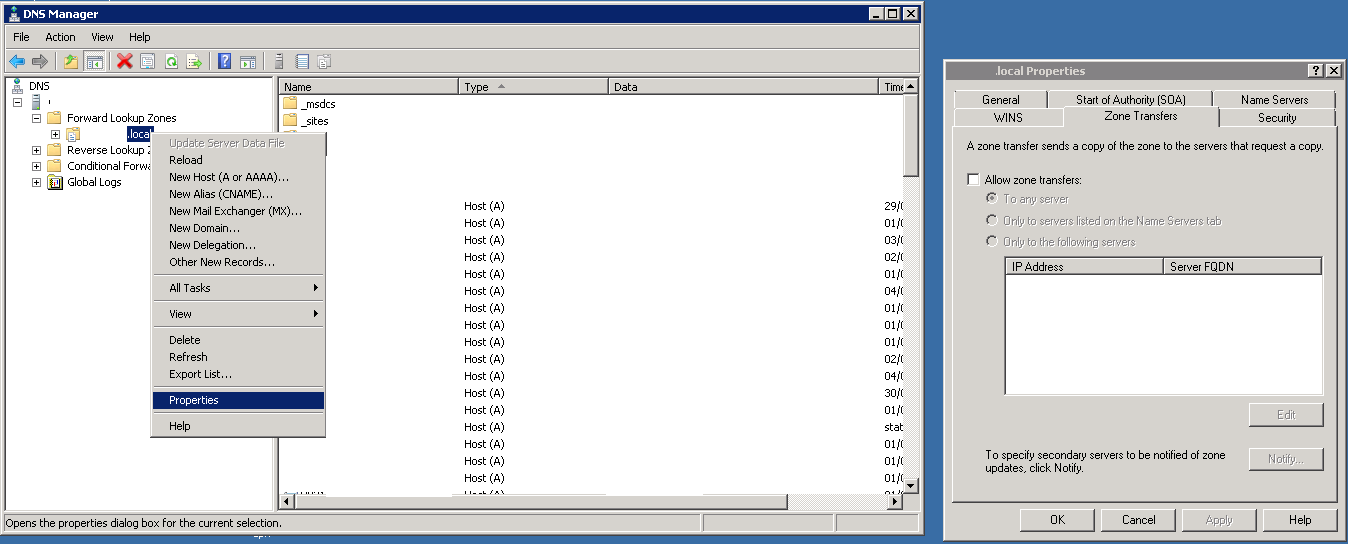
Task: Open the Start of Authority (SOA) tab
Action: (x=1130, y=99)
